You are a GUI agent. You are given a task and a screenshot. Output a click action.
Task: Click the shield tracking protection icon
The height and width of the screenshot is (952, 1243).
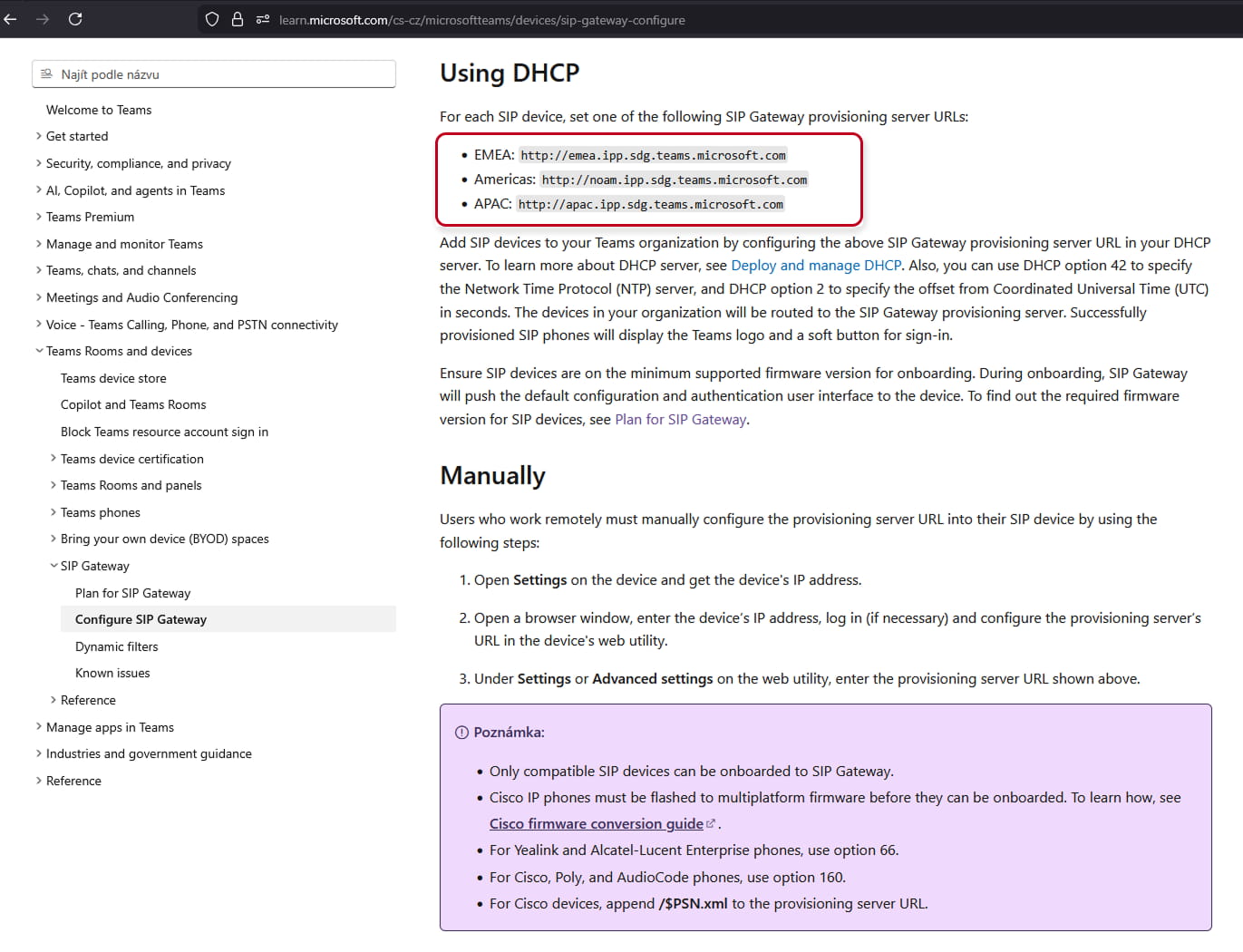pyautogui.click(x=212, y=19)
